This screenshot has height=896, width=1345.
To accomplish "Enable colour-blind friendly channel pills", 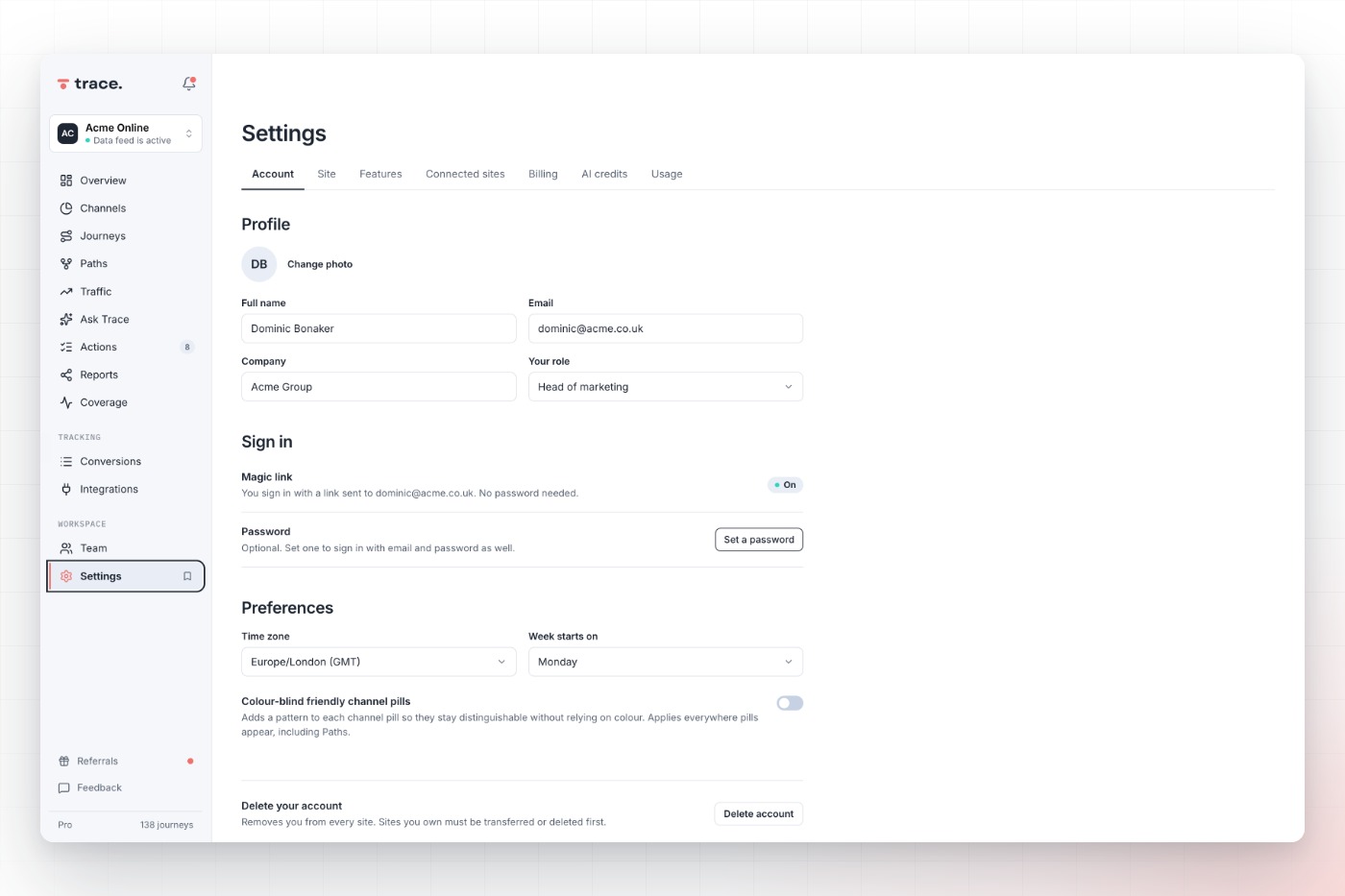I will coord(790,703).
